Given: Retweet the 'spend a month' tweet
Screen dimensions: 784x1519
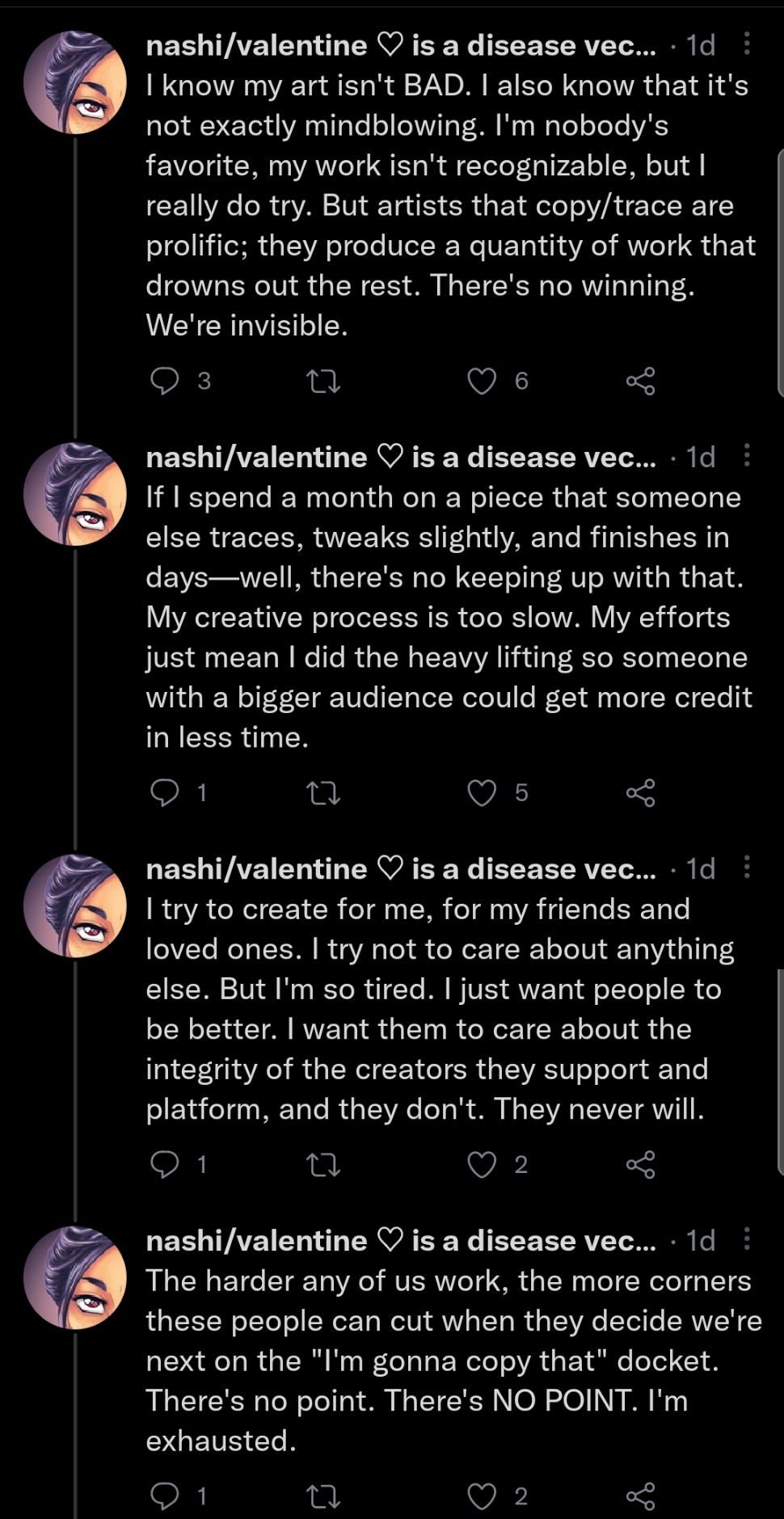Looking at the screenshot, I should click(x=324, y=792).
